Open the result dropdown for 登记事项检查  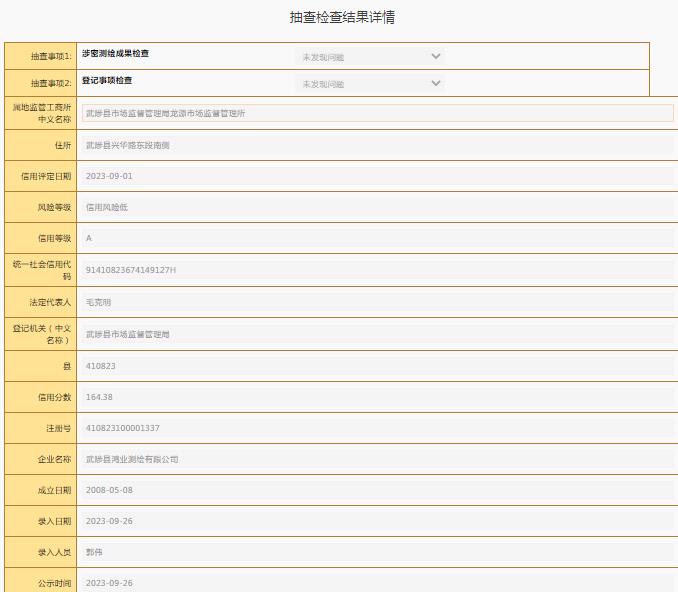(370, 83)
